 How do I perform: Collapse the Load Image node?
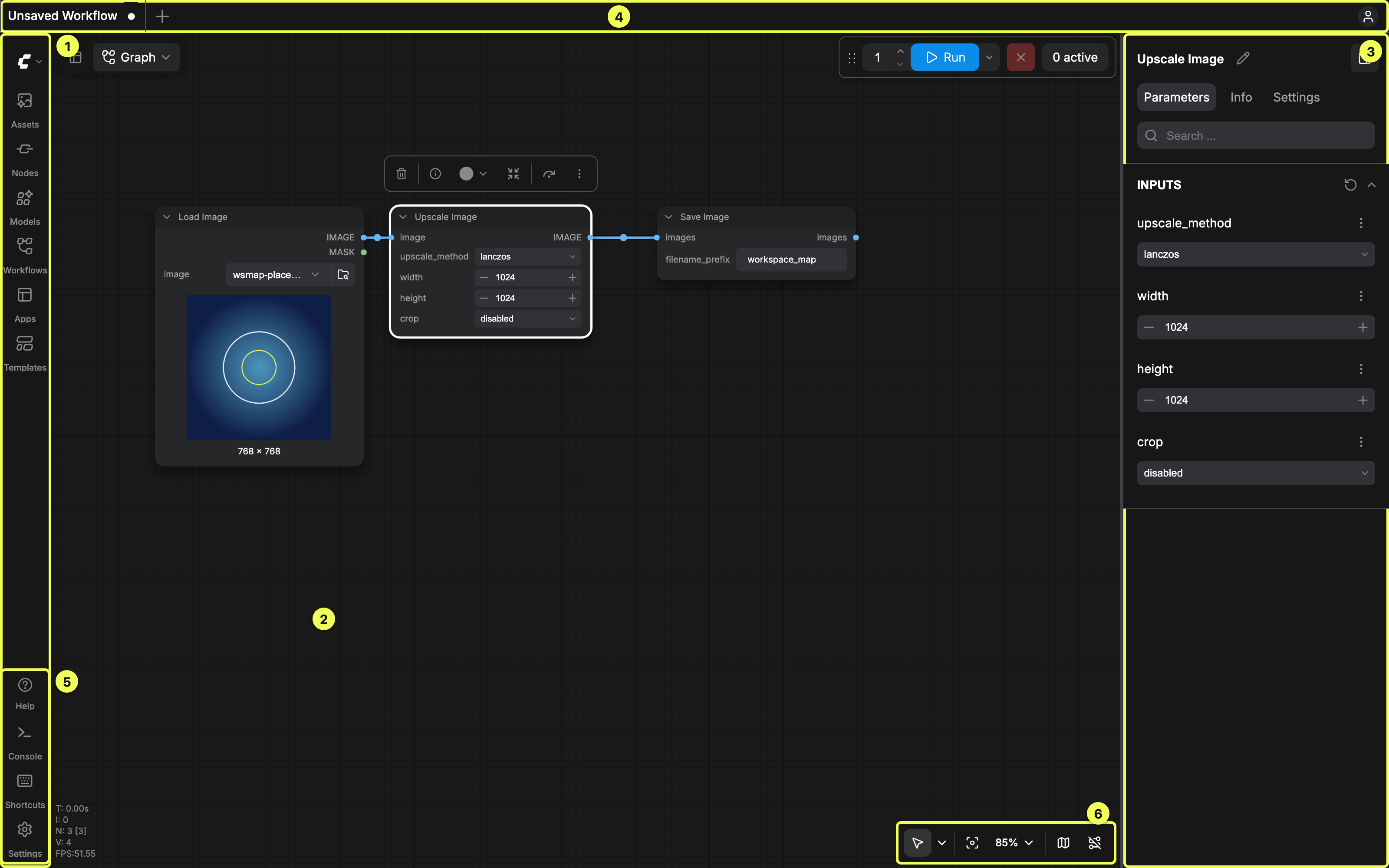pyautogui.click(x=167, y=217)
